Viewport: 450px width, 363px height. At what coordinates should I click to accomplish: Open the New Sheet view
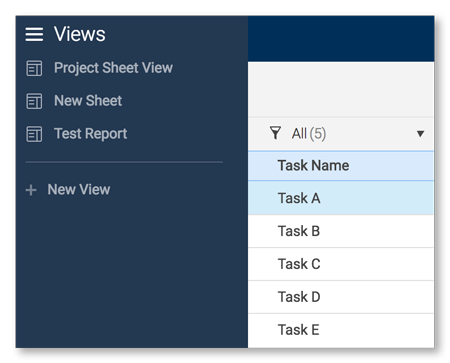88,101
